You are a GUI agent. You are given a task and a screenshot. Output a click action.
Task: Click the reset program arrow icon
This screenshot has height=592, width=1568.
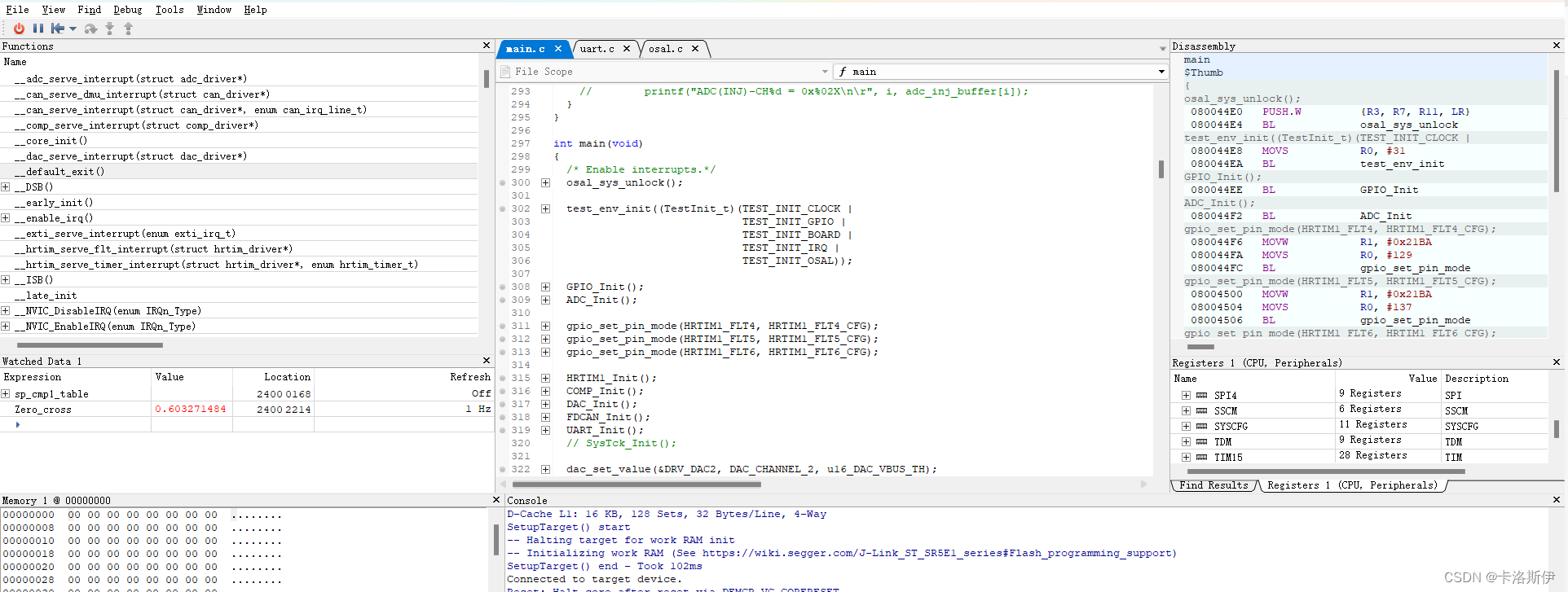58,29
